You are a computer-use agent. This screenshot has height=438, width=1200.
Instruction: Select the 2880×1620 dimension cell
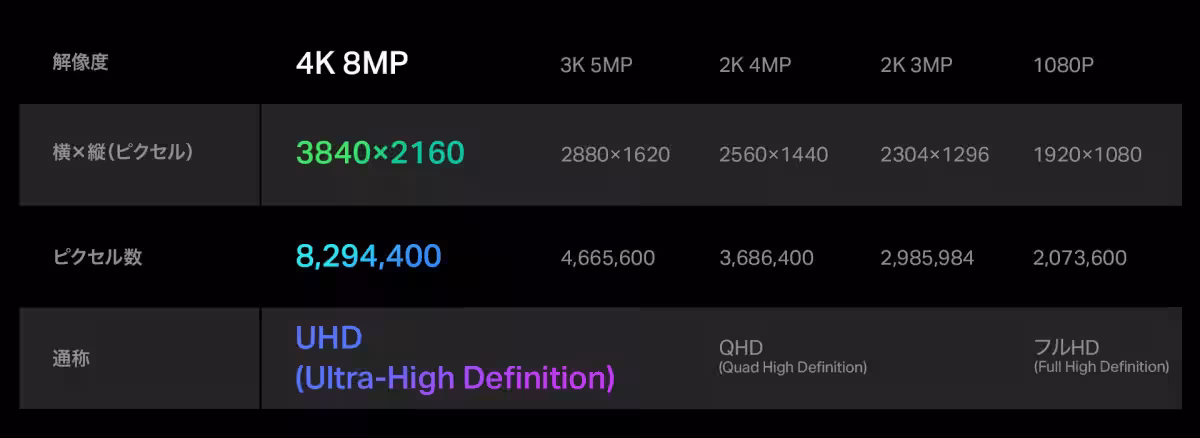point(615,155)
